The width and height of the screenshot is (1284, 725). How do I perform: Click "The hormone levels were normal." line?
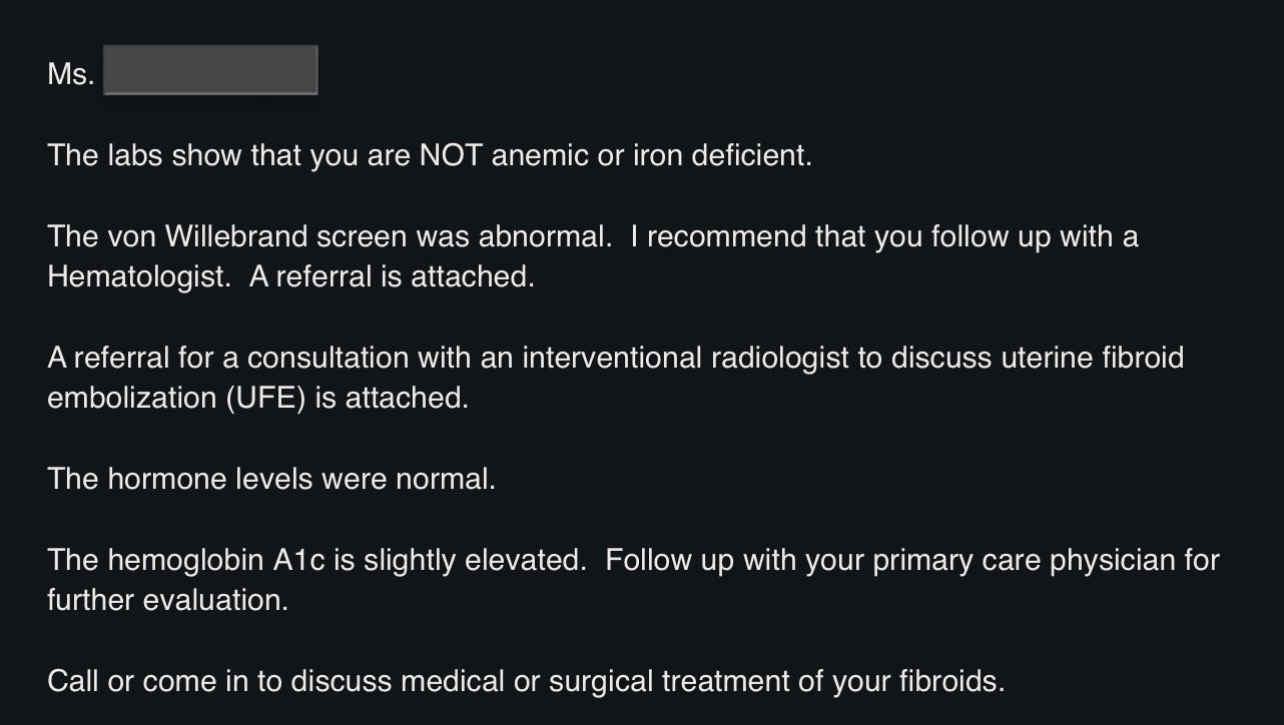click(271, 479)
